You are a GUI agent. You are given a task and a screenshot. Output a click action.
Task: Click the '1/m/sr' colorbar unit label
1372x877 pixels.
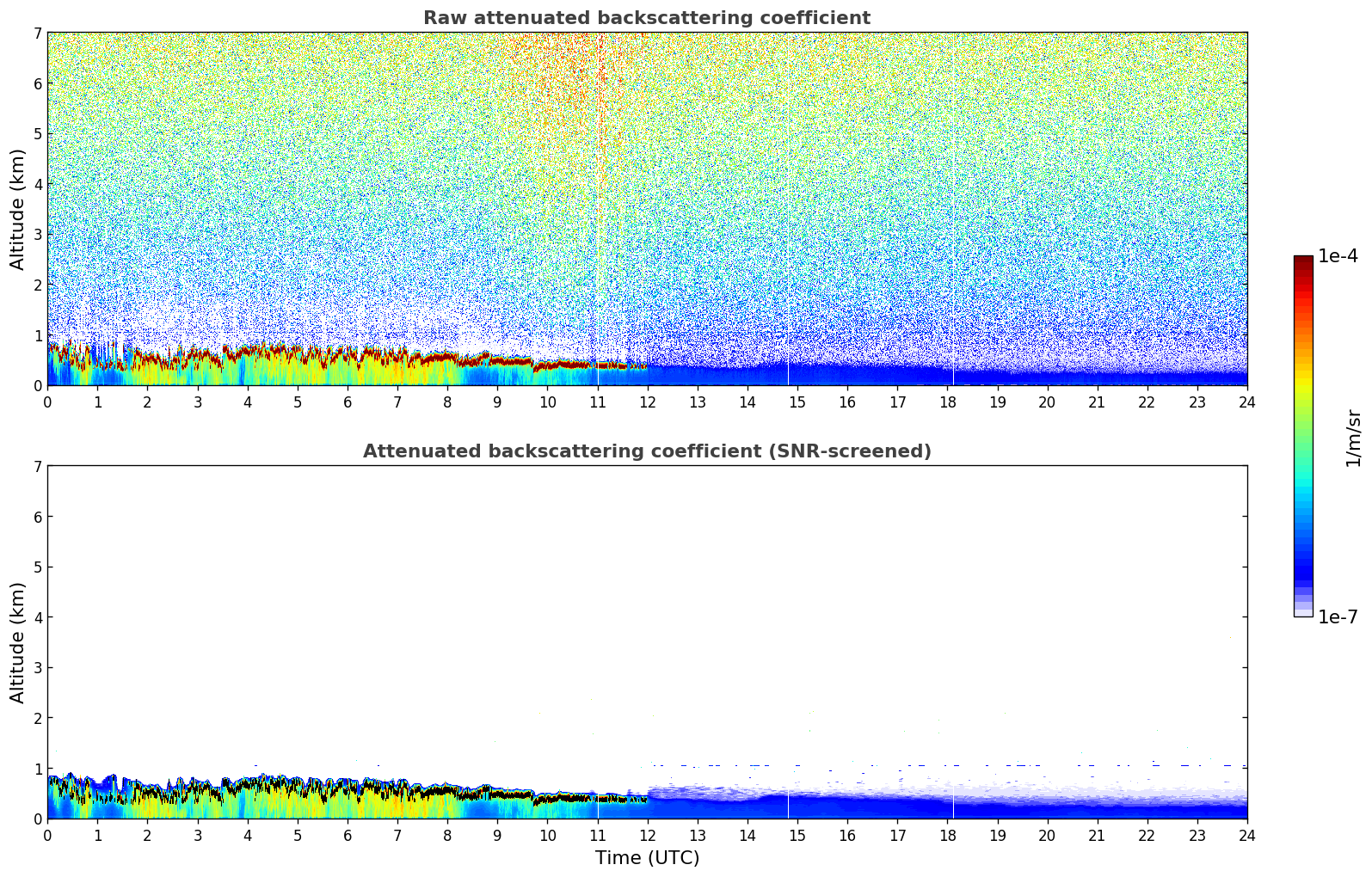click(x=1353, y=438)
